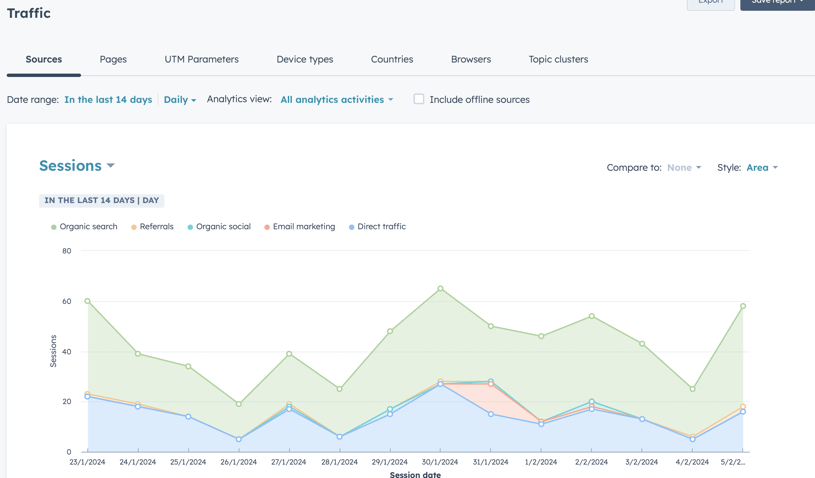Change chart Style Area dropdown
The height and width of the screenshot is (478, 815).
pos(762,167)
